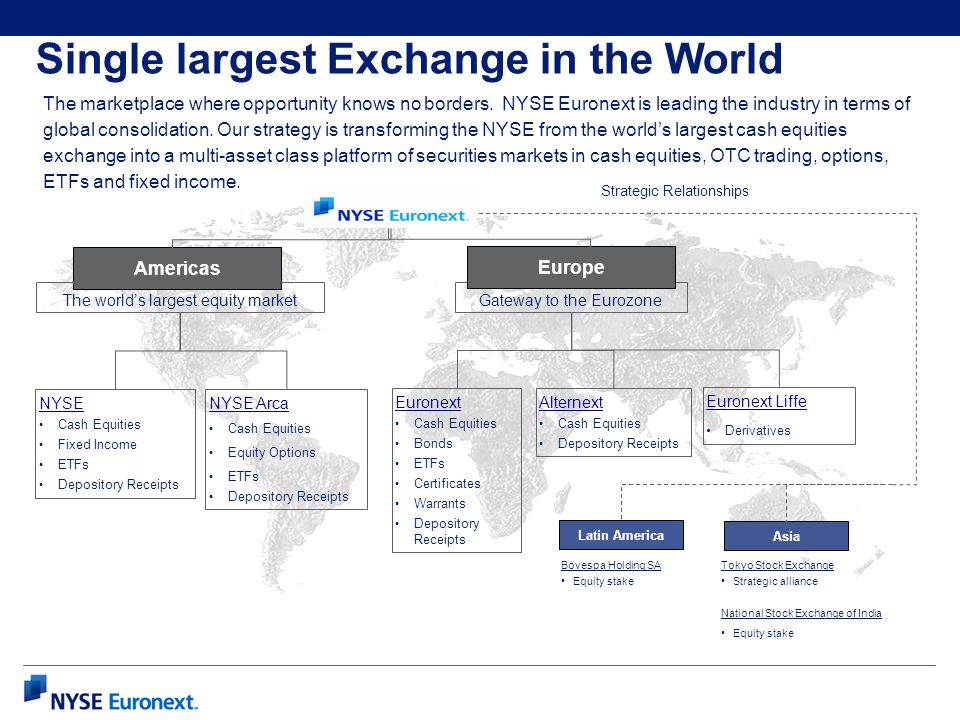Click 'Depository Receipts' under Euronext
The image size is (960, 720).
pyautogui.click(x=446, y=531)
